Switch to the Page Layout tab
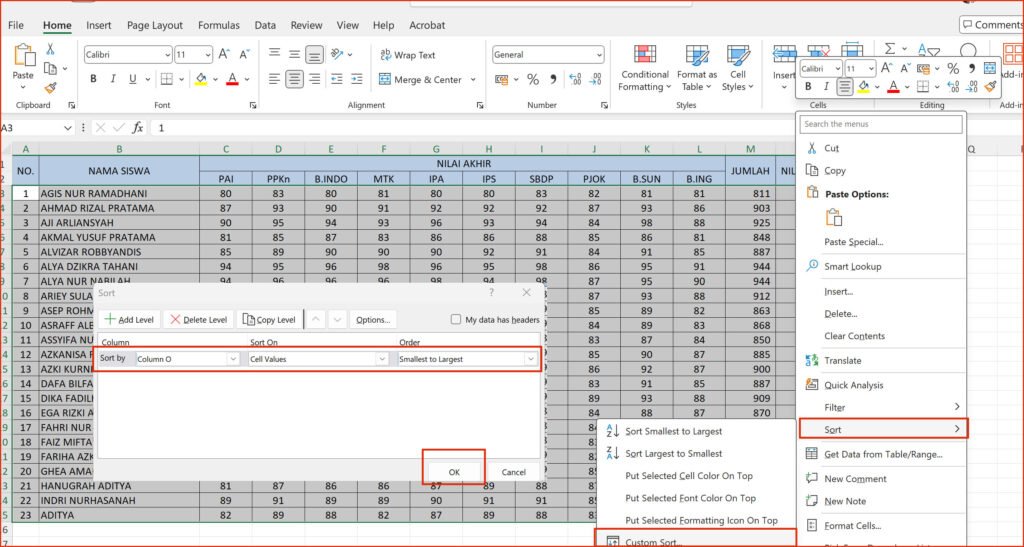Screen dimensions: 1024x547 click(x=154, y=25)
